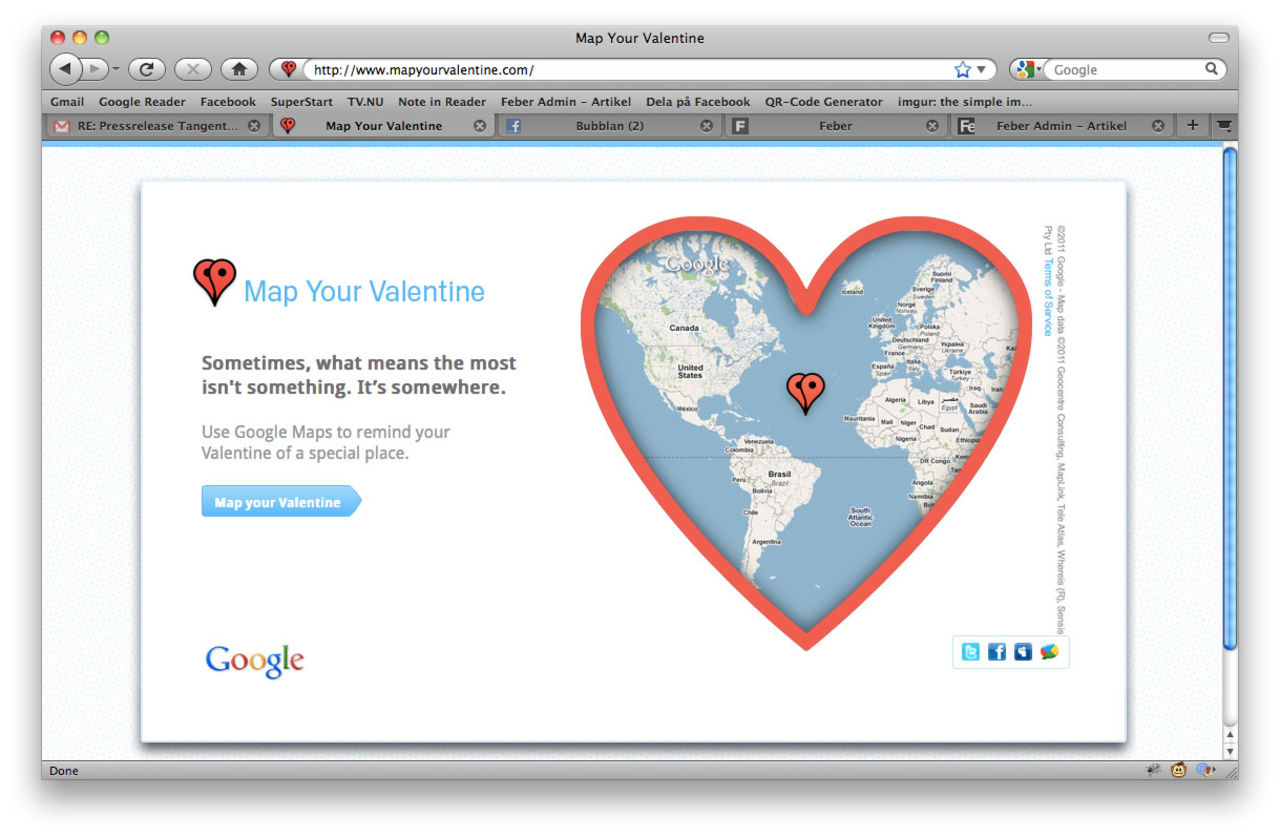
Task: Click the Reload page icon
Action: point(147,69)
